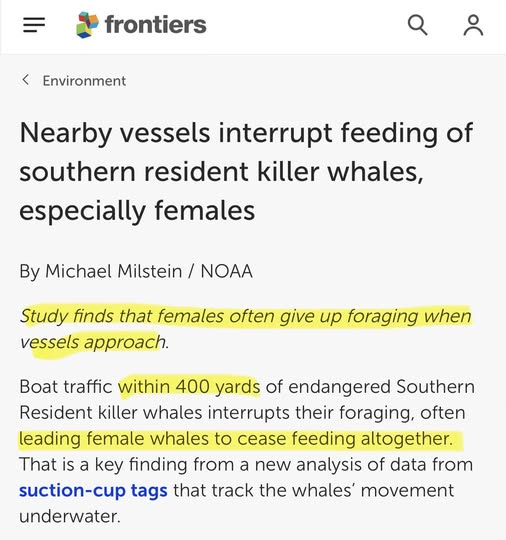Image resolution: width=506 pixels, height=540 pixels.
Task: Click the phrase 'track the whales' movement'
Action: point(332,490)
